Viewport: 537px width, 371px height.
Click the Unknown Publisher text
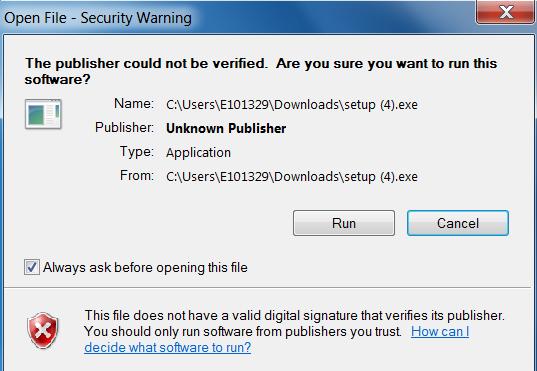(226, 128)
